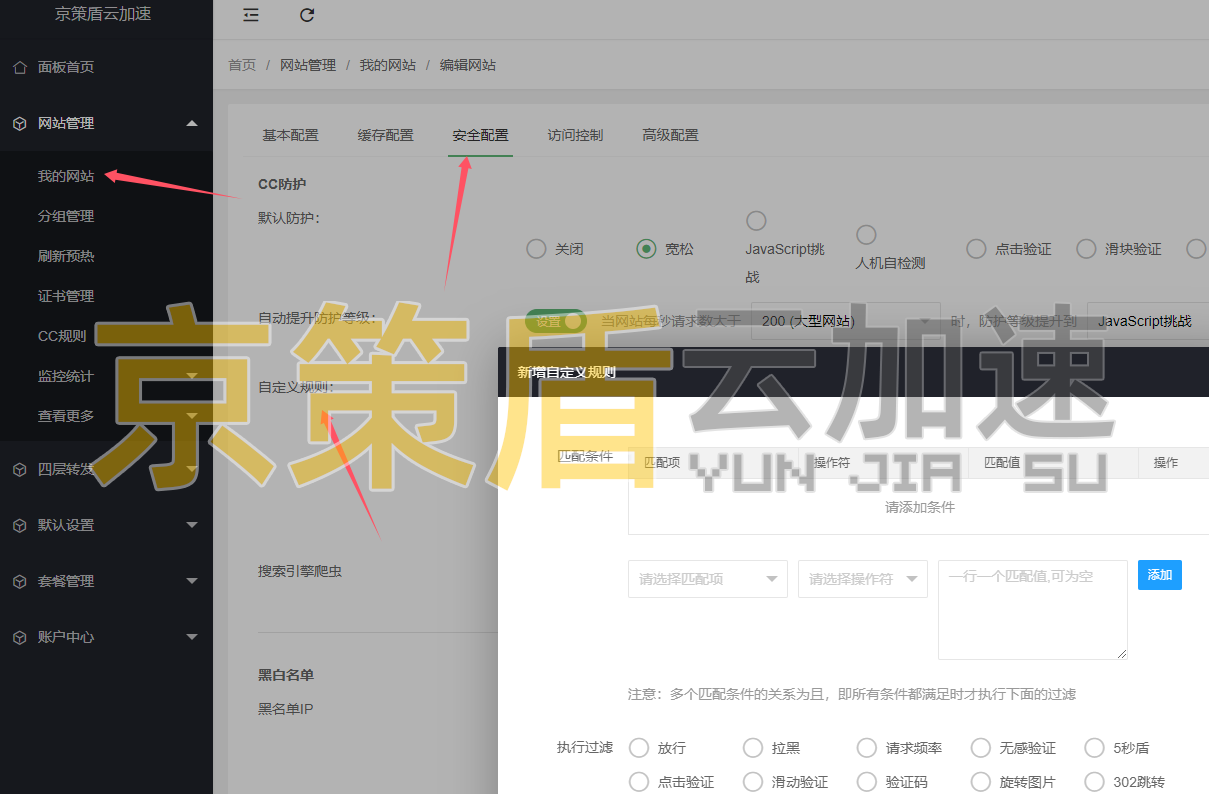
Task: Open the 高级配置 tab
Action: tap(670, 134)
